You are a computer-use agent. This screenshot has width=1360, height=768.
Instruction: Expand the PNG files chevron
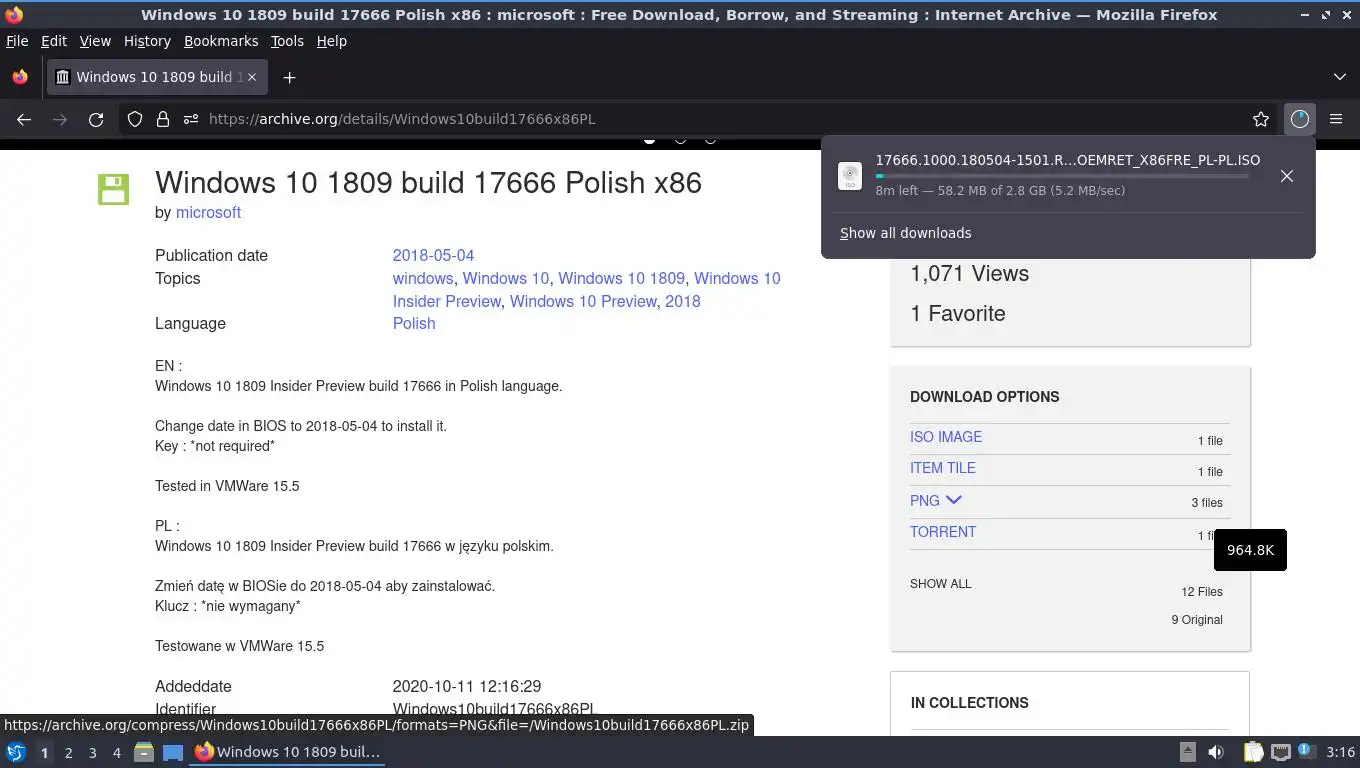click(953, 500)
